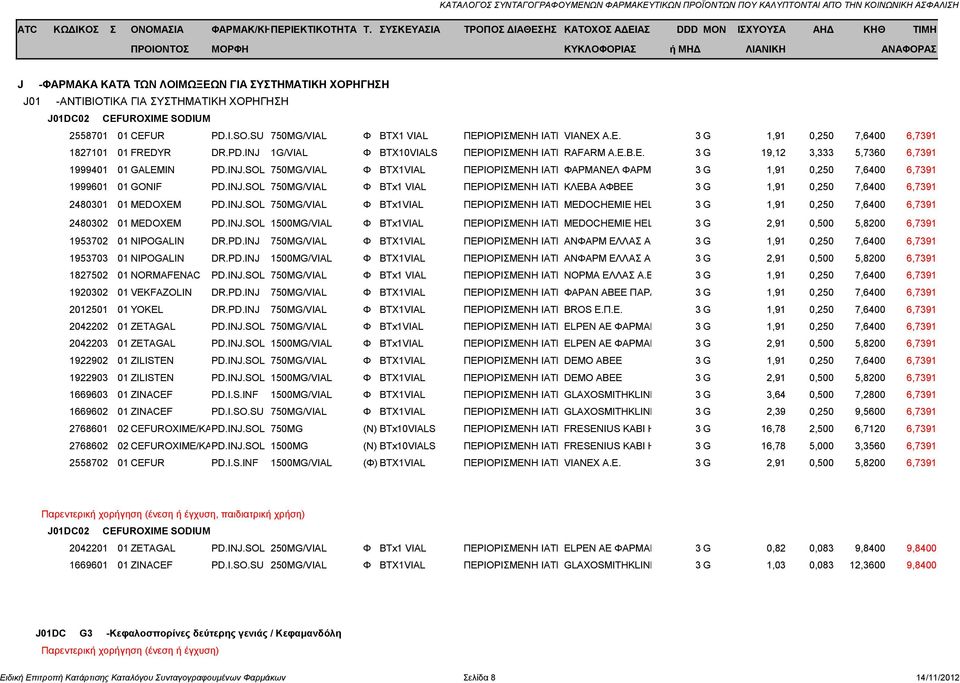Click the VIANEX A.E. holder in row 2558701
960x683 pixels.
click(592, 136)
